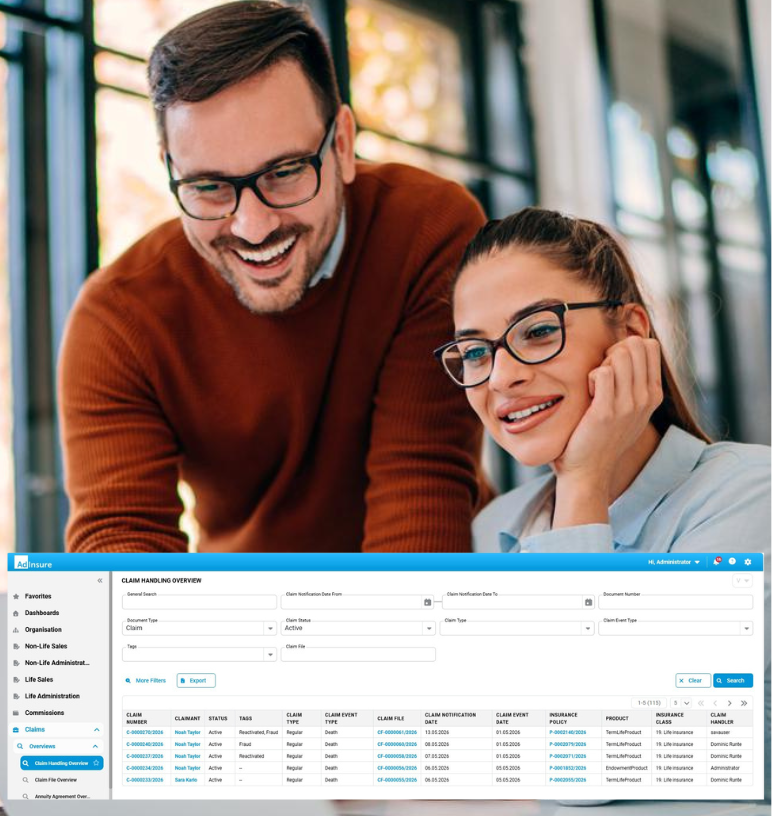Click the General Search input field
This screenshot has height=816, width=772.
[x=199, y=602]
